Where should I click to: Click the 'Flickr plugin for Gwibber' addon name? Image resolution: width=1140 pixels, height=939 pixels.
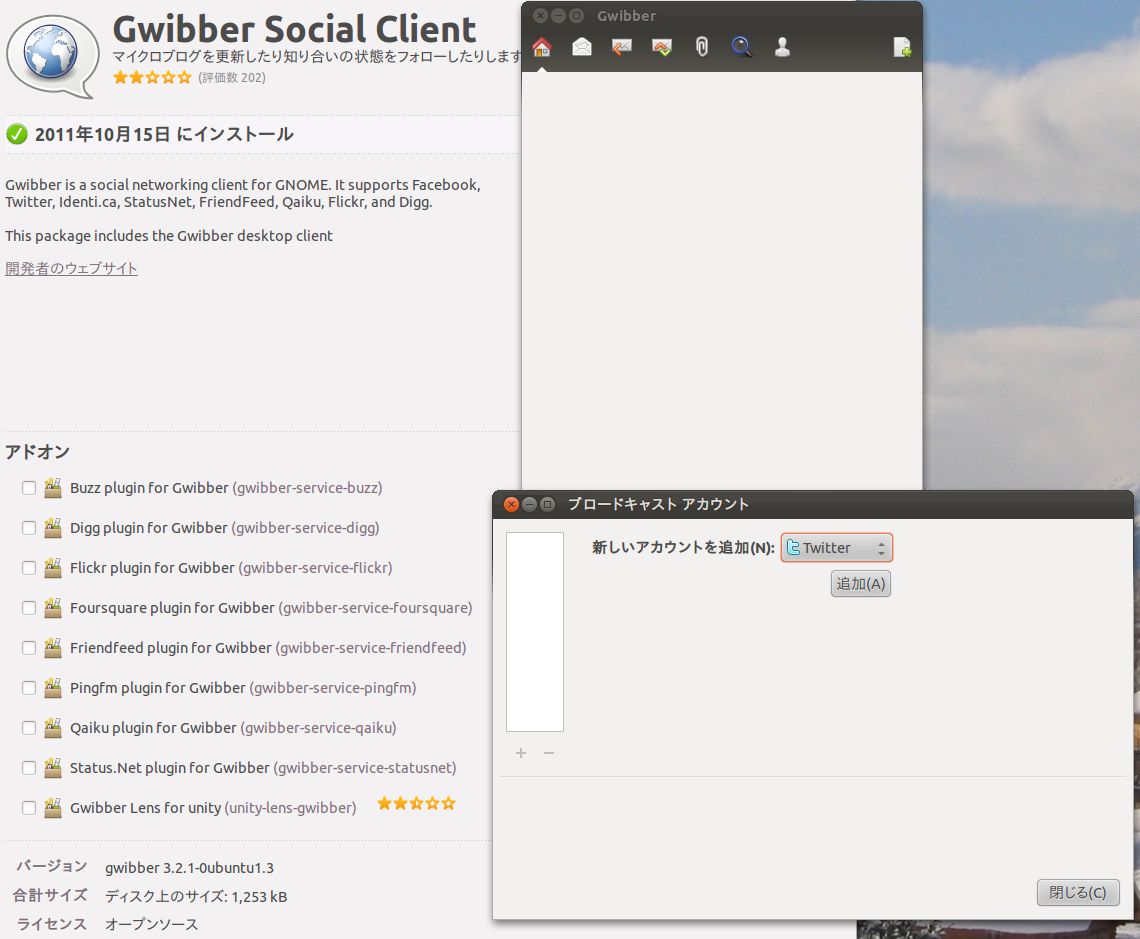tap(152, 568)
